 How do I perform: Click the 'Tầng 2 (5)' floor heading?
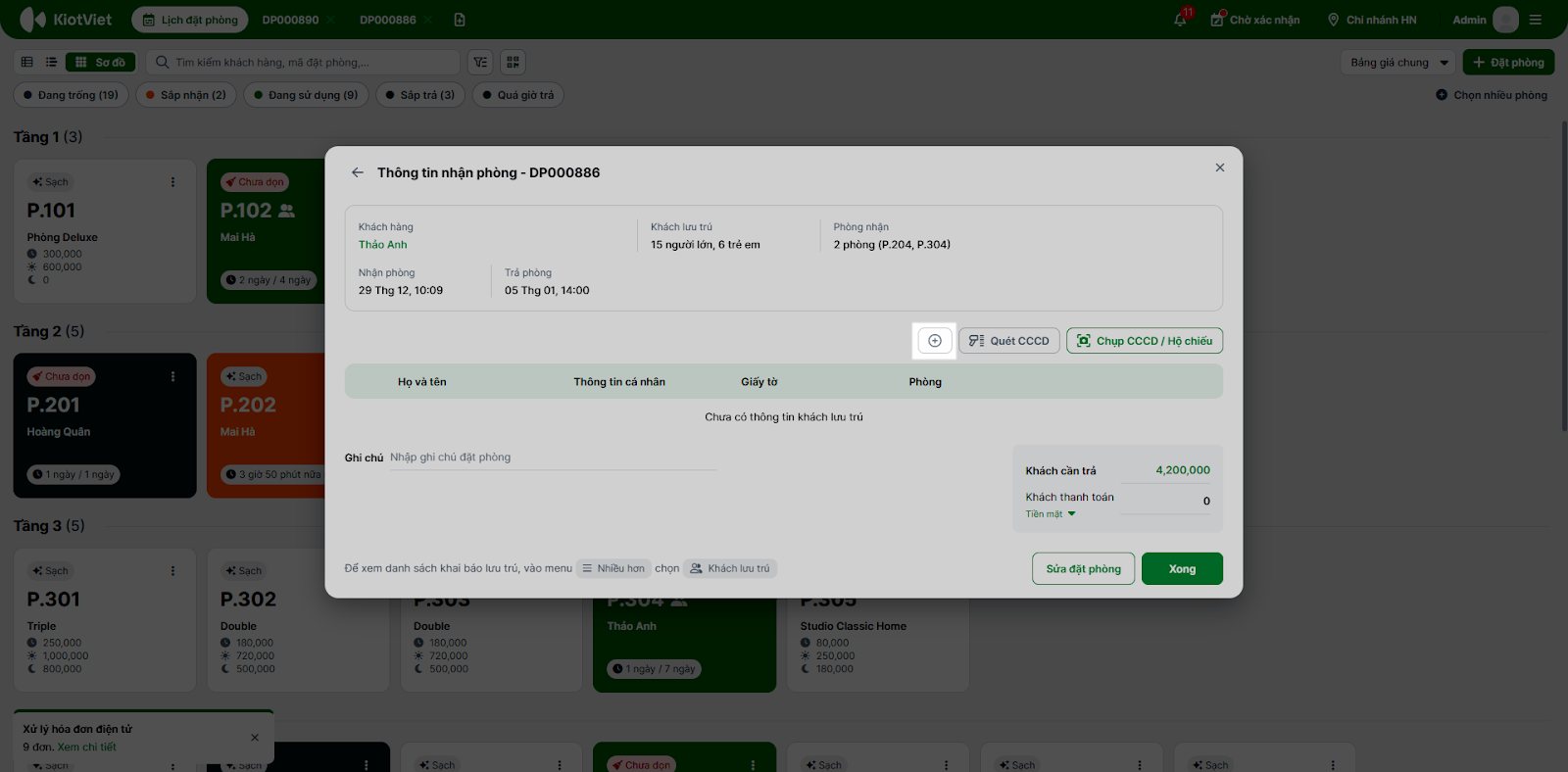49,331
